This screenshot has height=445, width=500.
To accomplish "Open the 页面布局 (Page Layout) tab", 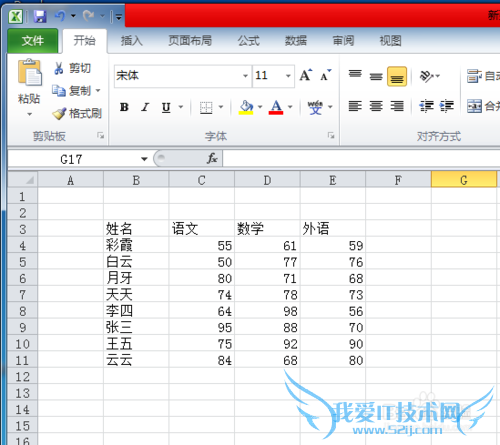I will tap(190, 41).
